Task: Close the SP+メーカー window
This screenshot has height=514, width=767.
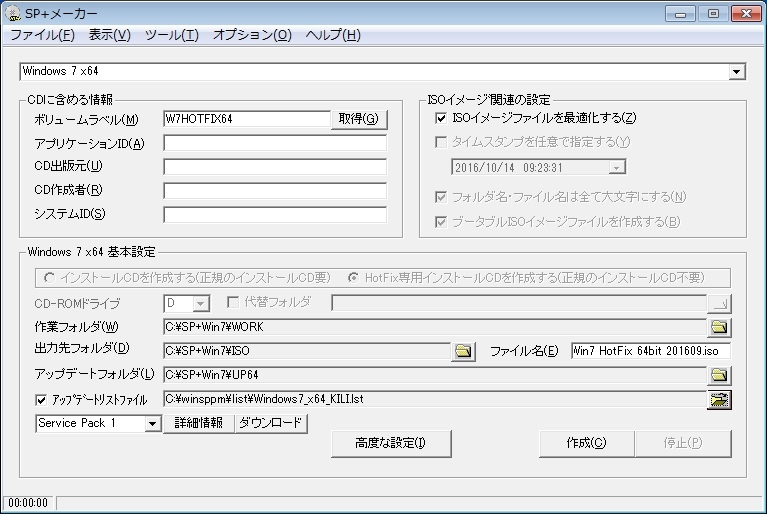Action: pos(746,14)
